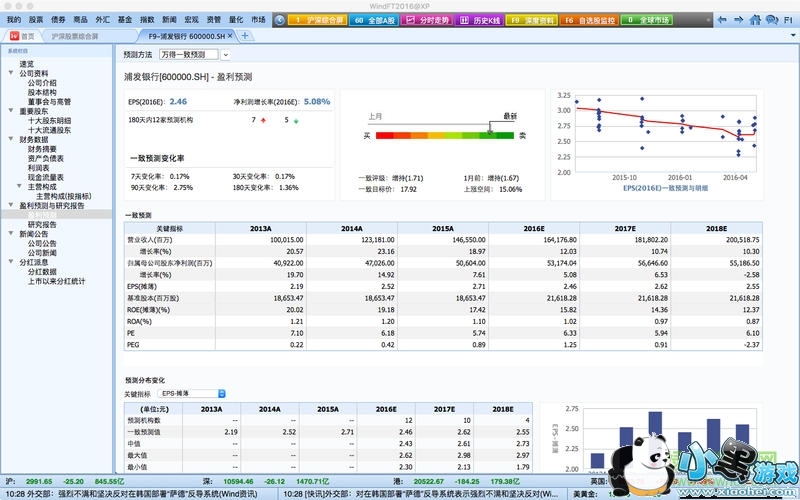Add a new tab with plus button
800x500 pixels.
point(245,36)
